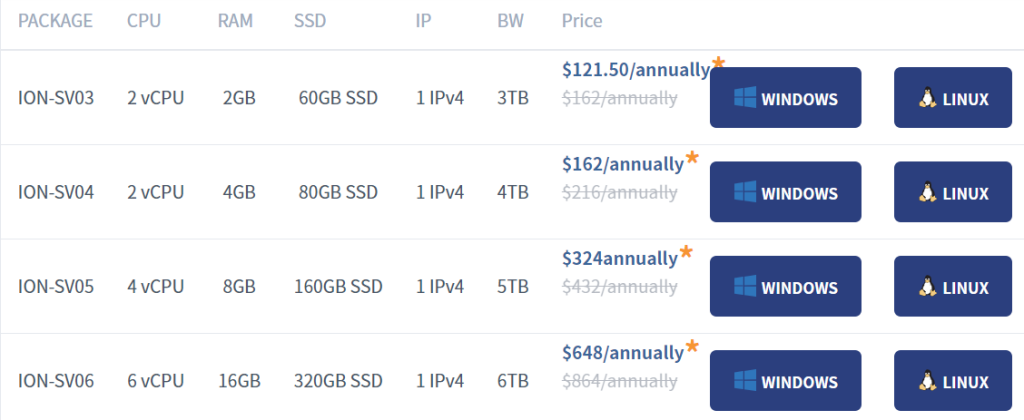
Task: Order ION-SV04 with the LINUX button
Action: [953, 192]
